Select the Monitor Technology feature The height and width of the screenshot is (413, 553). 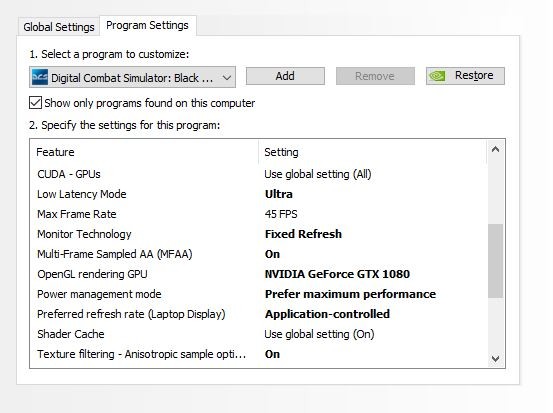click(x=84, y=234)
